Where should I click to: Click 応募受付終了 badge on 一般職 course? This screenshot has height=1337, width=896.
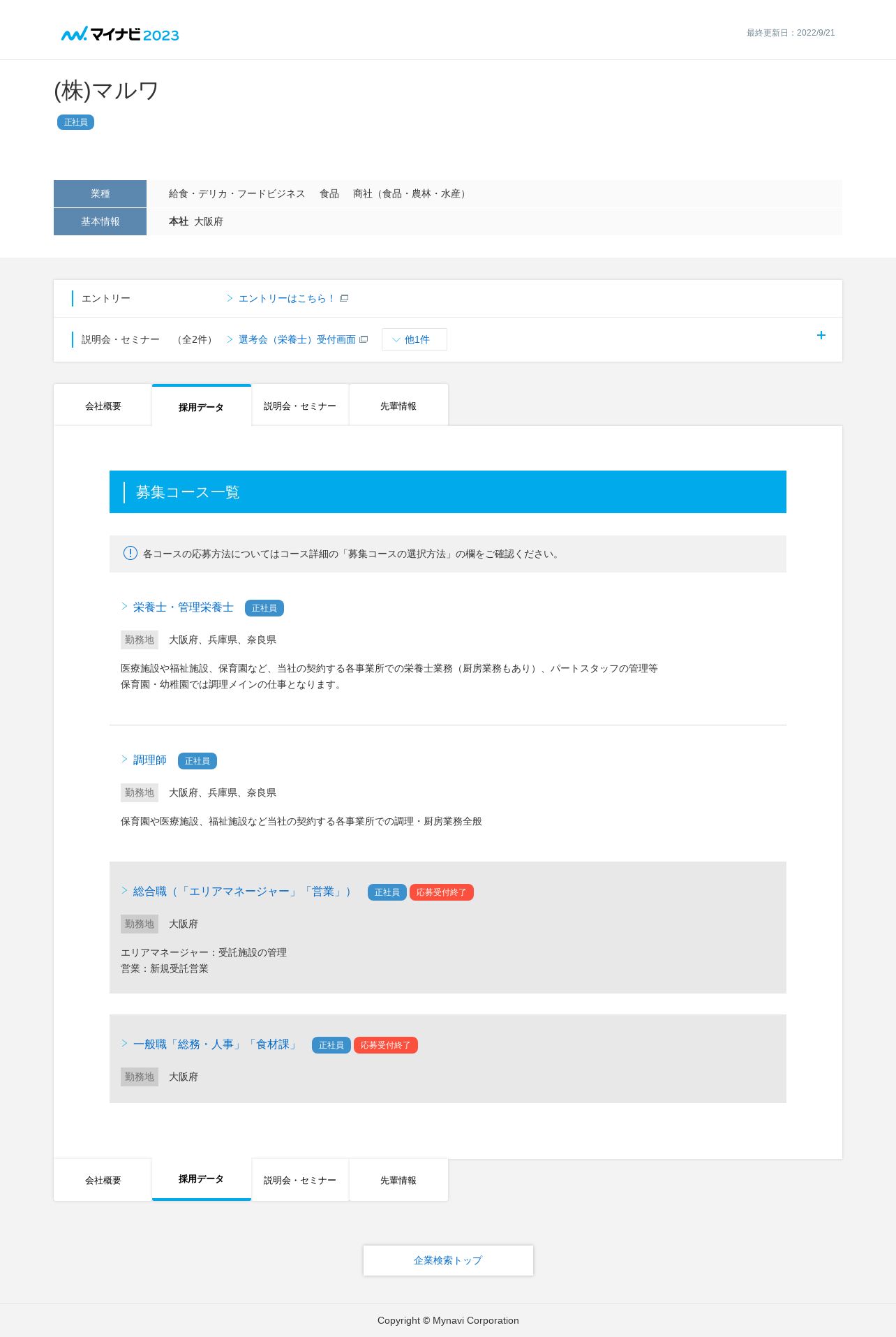(x=386, y=1045)
